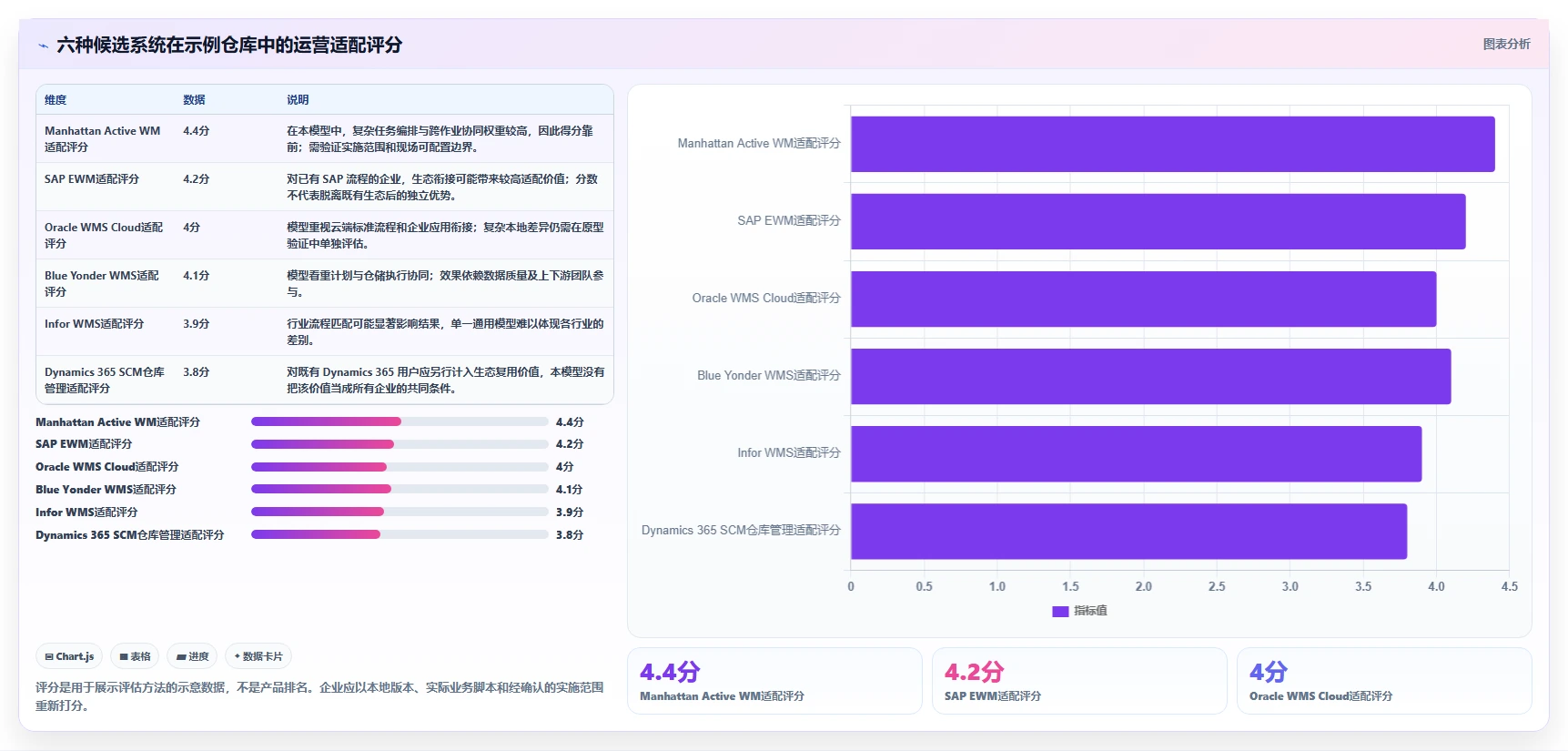Click the Dynamics 365 SCM chart bar

click(1129, 531)
